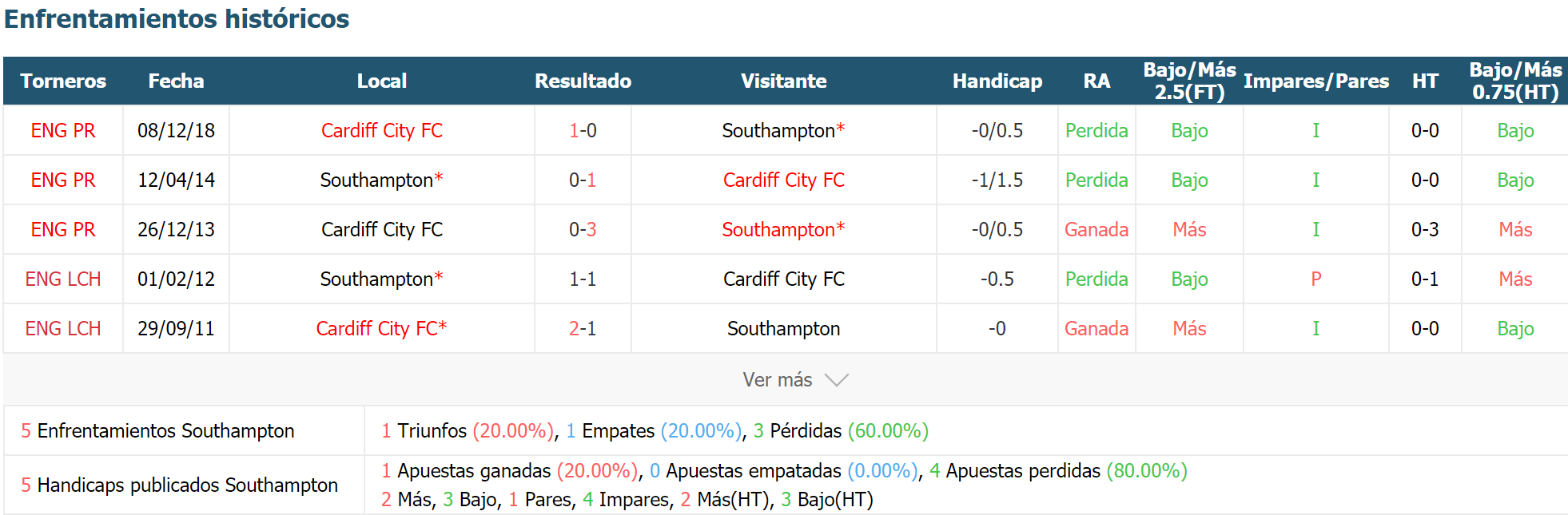Click the Resultado column header
This screenshot has width=1568, height=515.
[583, 81]
